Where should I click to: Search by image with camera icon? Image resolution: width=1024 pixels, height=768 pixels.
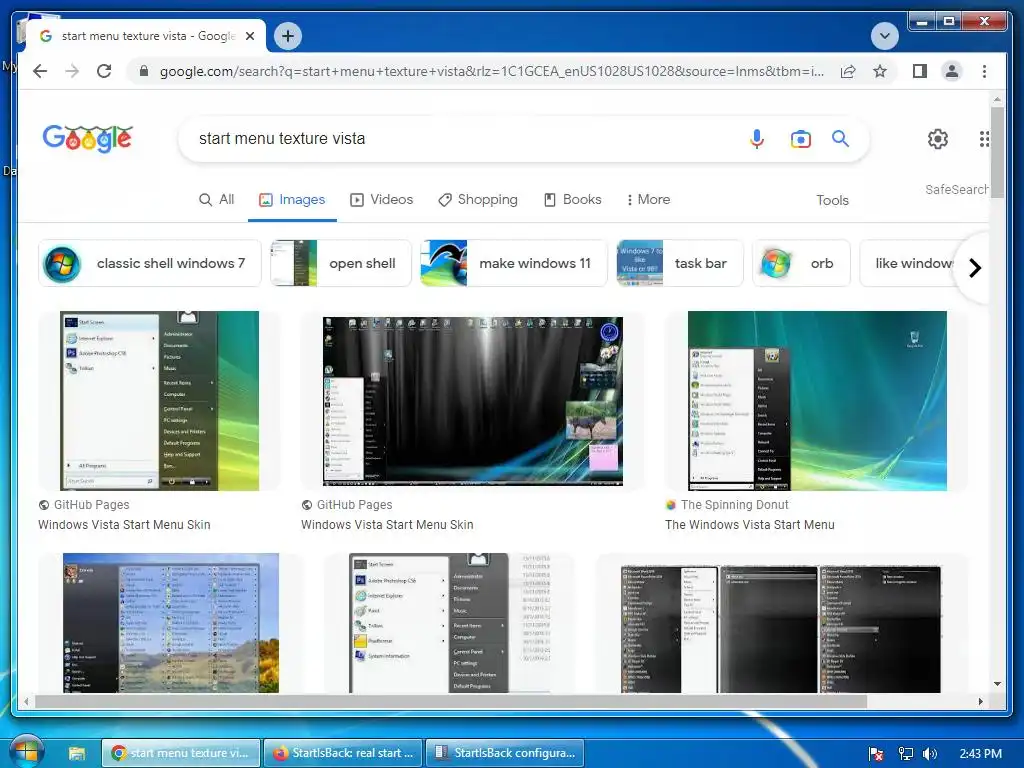801,138
